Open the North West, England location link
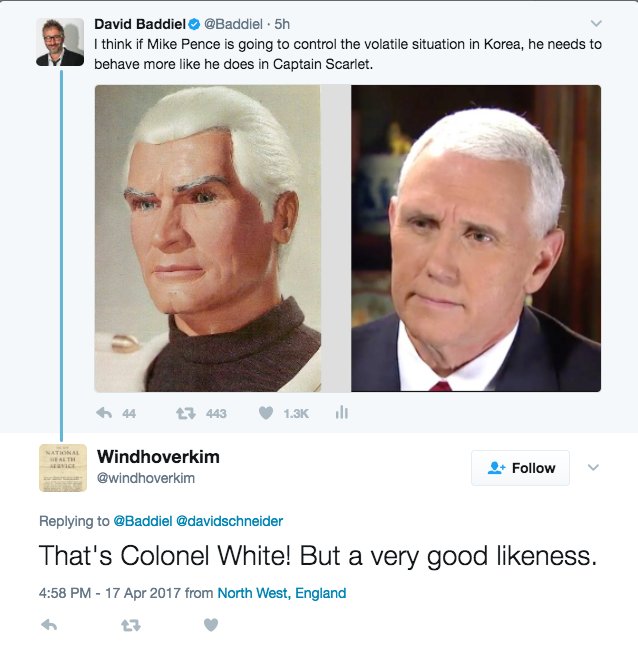Screen dimensions: 638x663 [282, 593]
